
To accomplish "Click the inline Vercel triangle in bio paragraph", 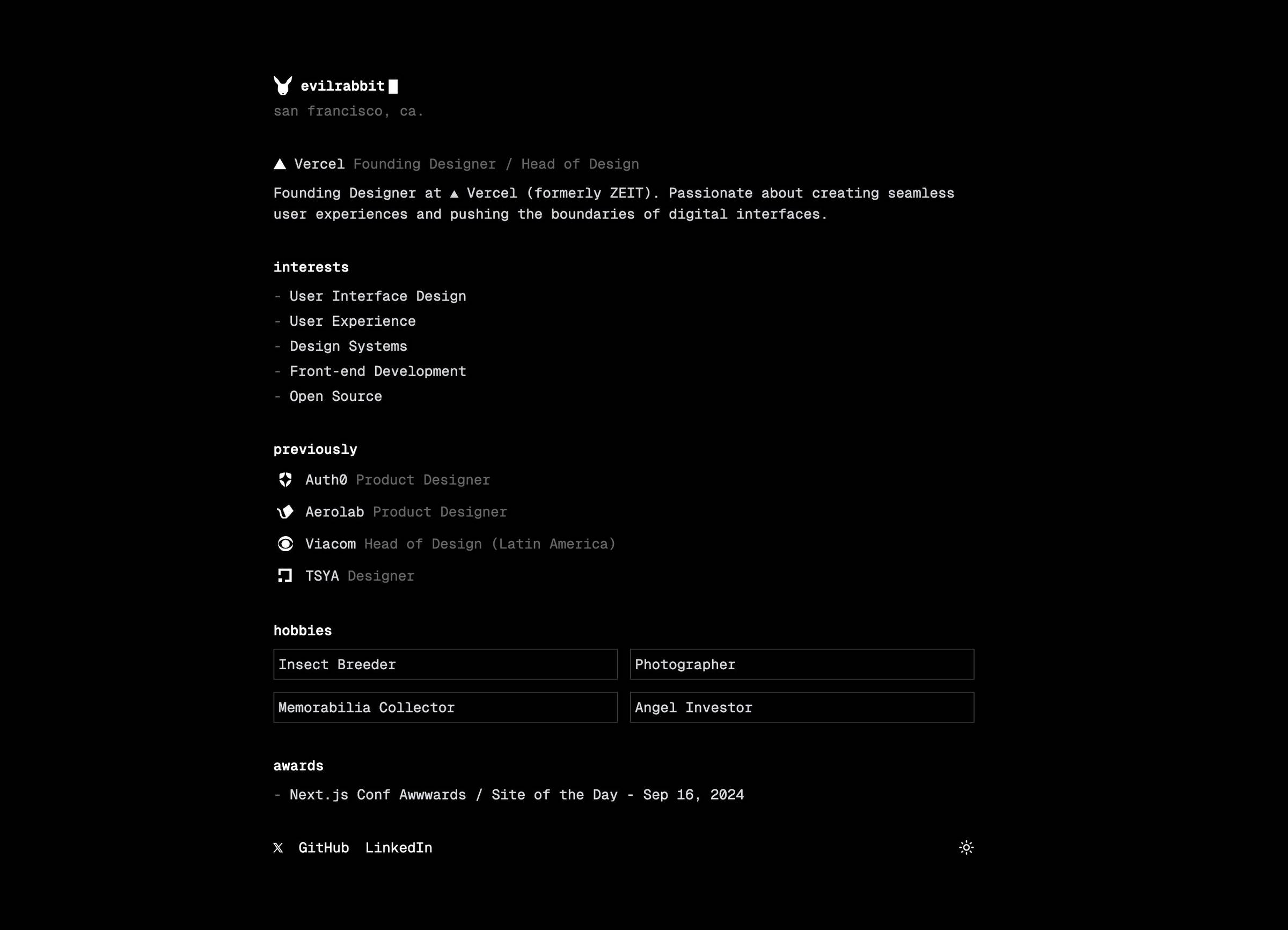I will coord(455,194).
